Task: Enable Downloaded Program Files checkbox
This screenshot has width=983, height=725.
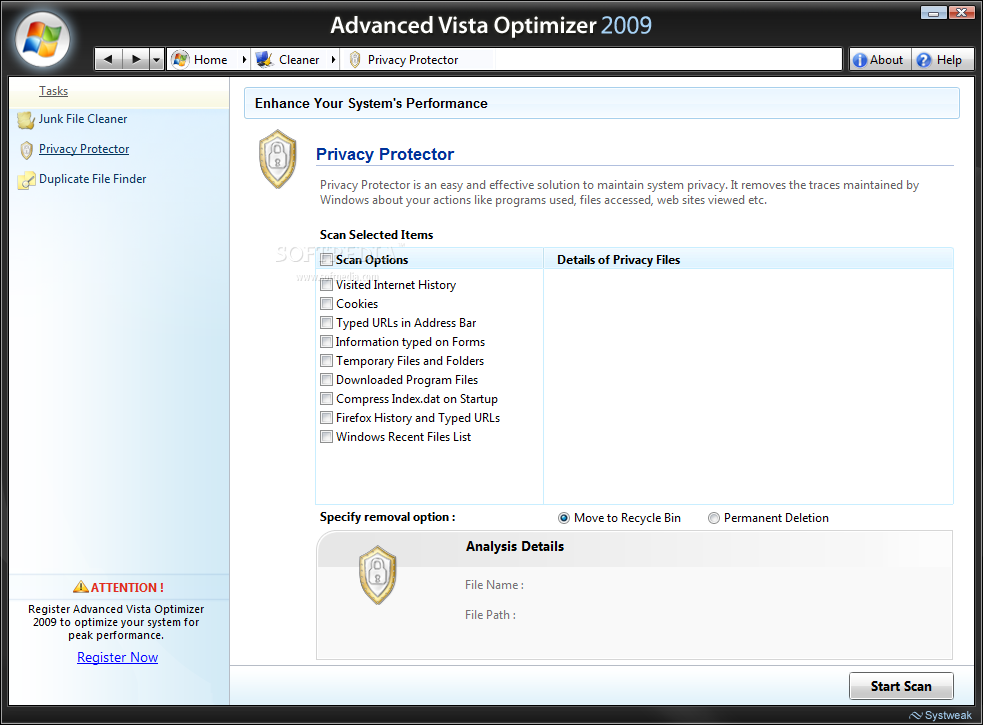Action: (327, 379)
